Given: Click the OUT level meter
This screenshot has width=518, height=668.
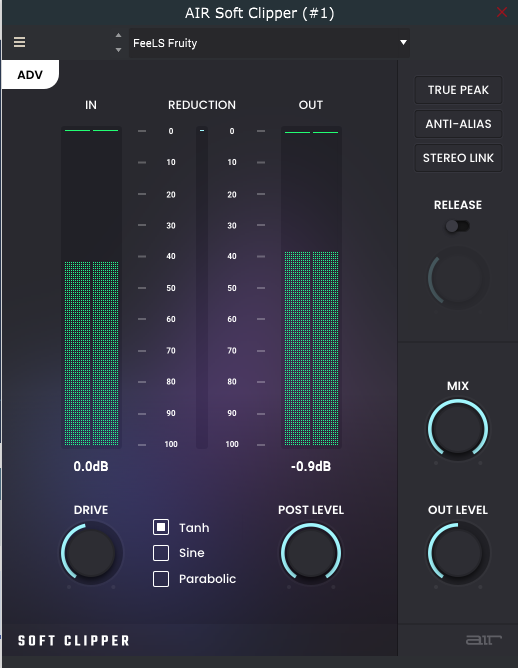Looking at the screenshot, I should tap(311, 287).
